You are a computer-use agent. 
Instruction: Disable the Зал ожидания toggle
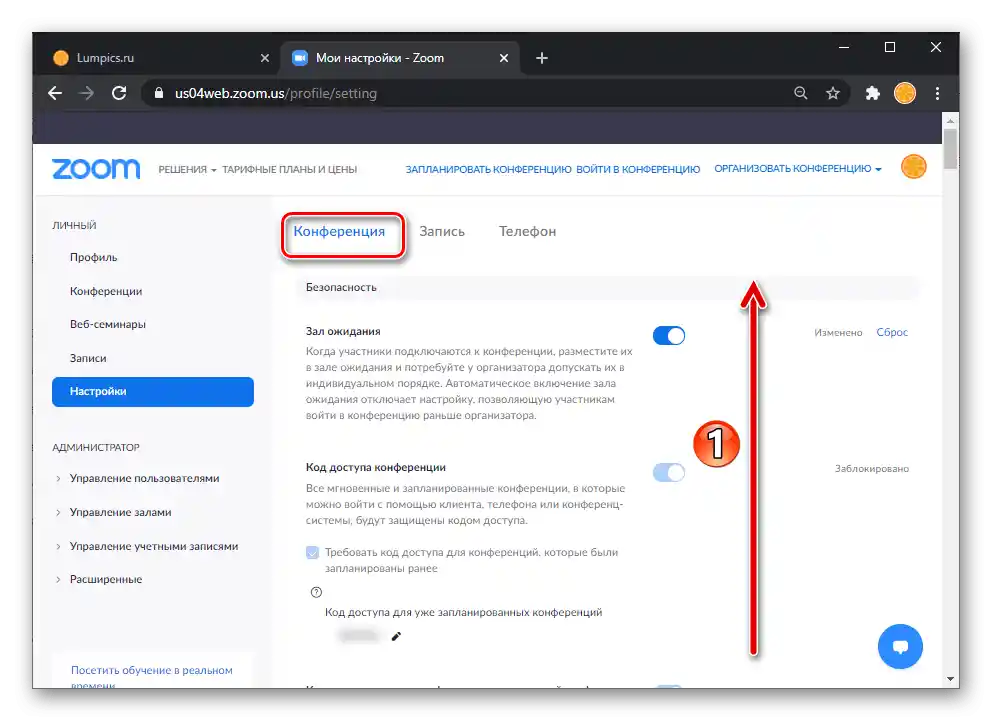tap(669, 335)
